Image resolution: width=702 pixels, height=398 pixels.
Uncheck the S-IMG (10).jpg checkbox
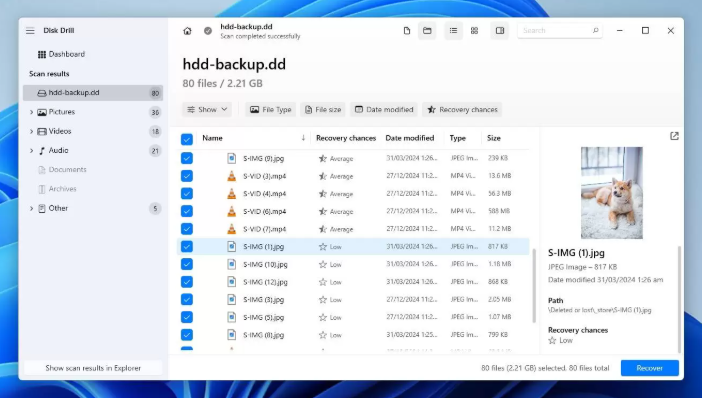tap(187, 264)
